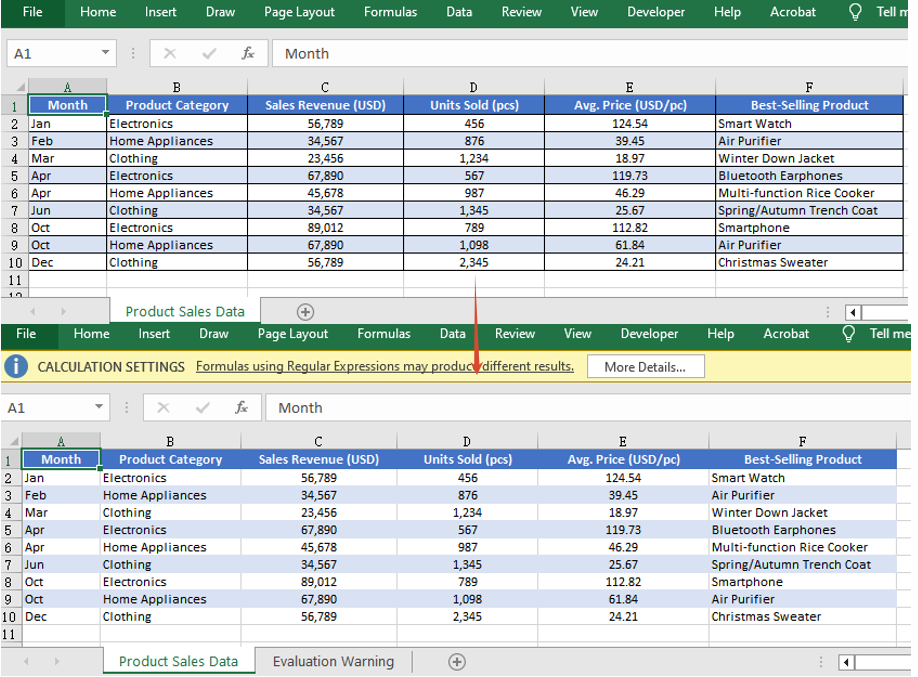The image size is (918, 677).
Task: Select Product Sales Data tab in top workbook
Action: [185, 312]
